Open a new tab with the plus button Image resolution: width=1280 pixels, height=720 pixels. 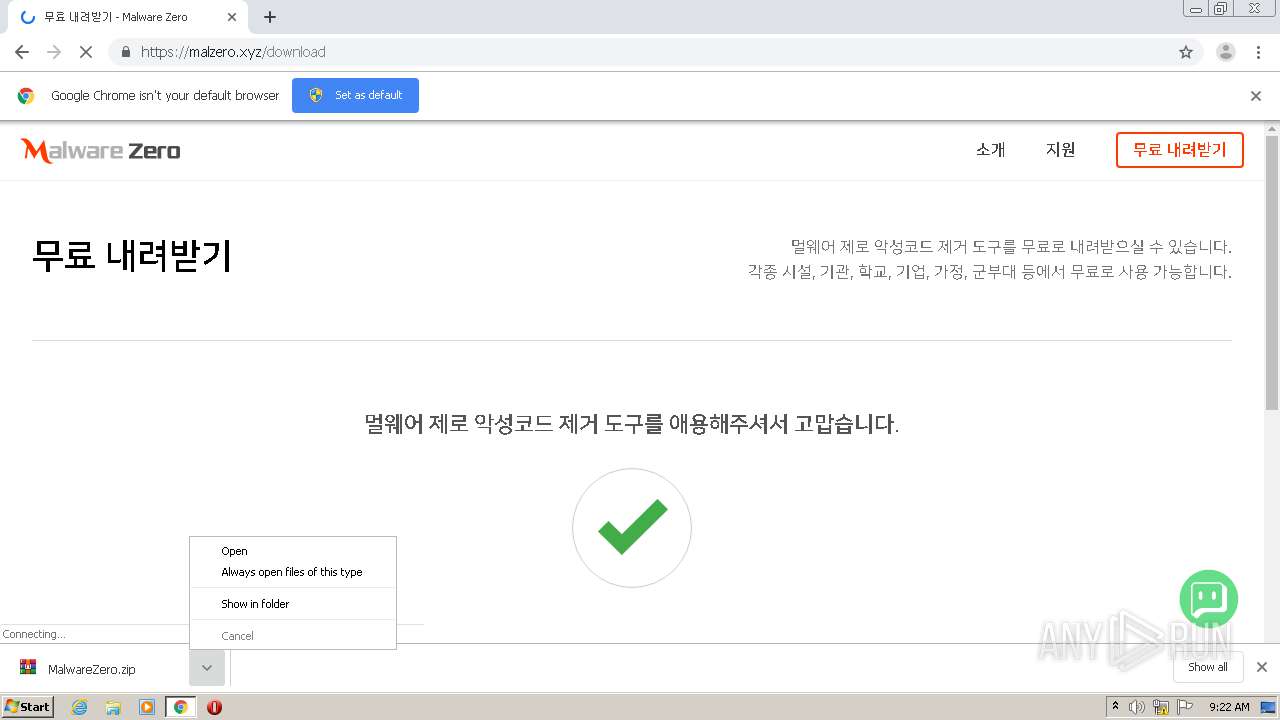coord(270,17)
